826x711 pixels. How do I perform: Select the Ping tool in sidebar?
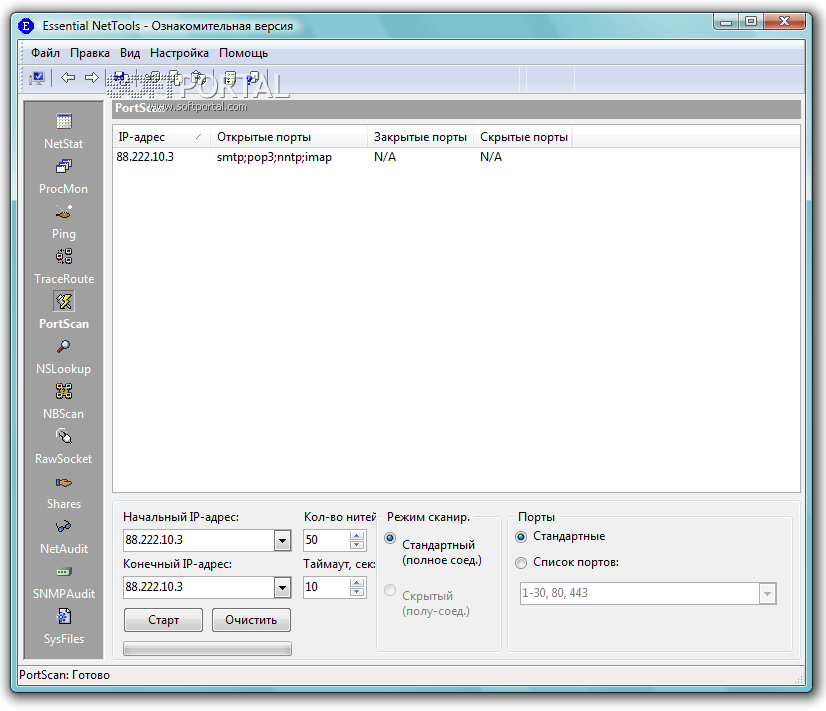click(x=64, y=222)
